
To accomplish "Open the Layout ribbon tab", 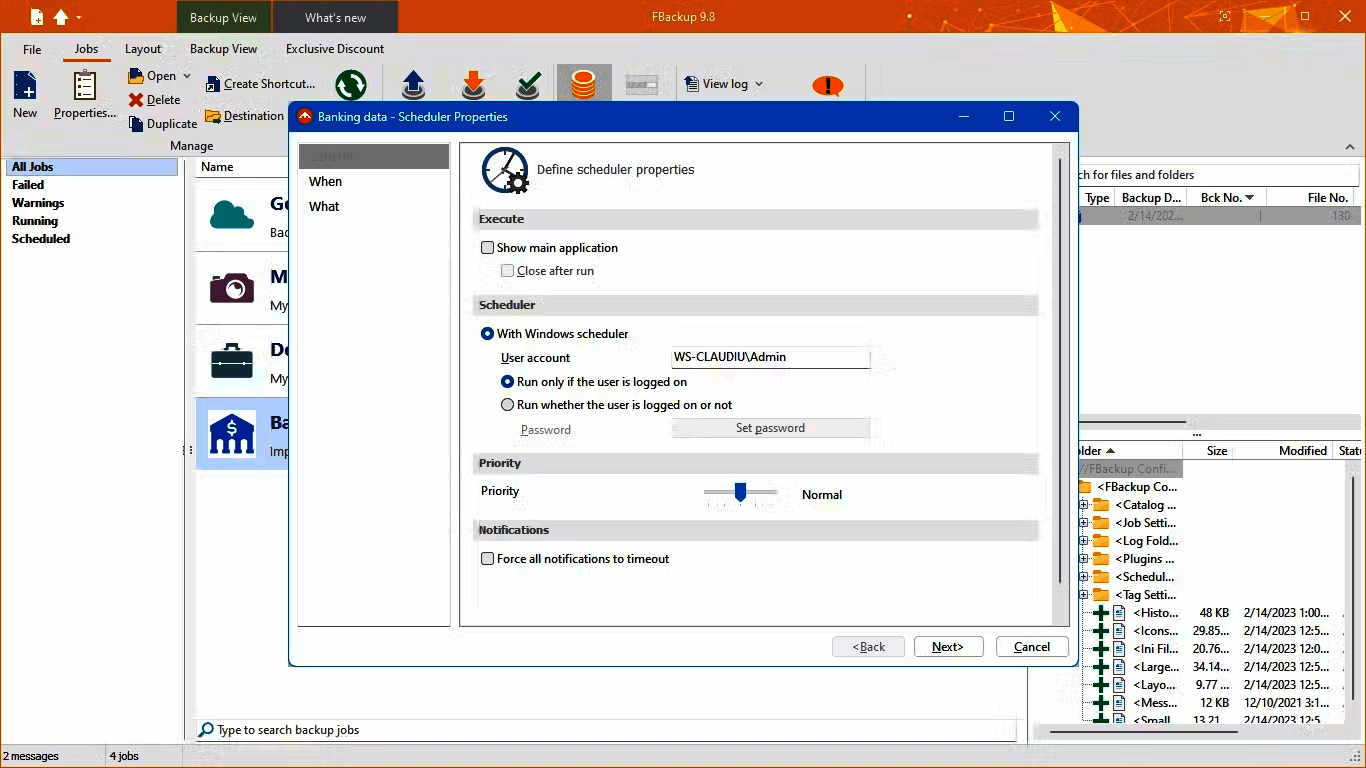I will (143, 49).
